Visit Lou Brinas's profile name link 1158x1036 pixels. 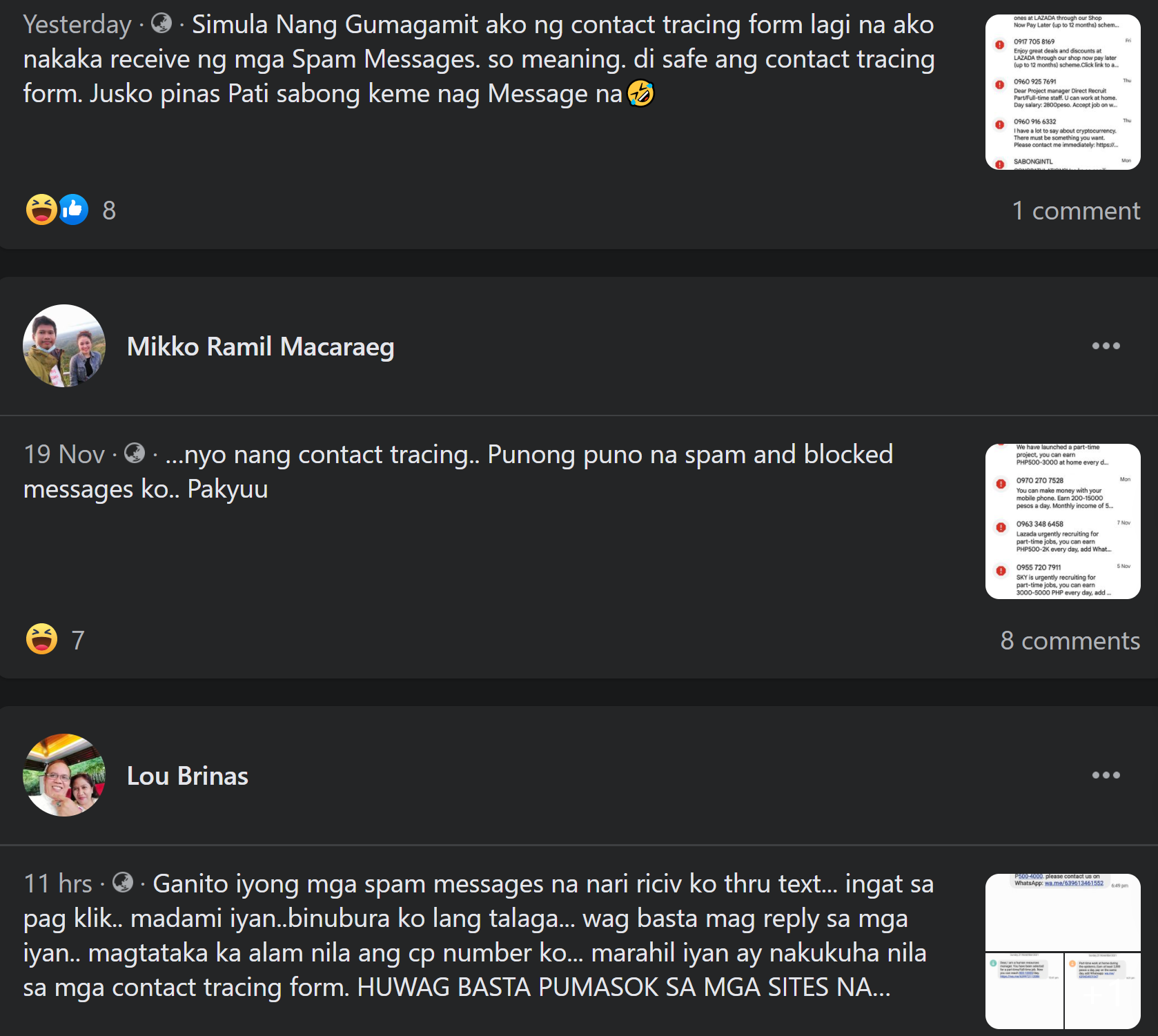pyautogui.click(x=188, y=776)
